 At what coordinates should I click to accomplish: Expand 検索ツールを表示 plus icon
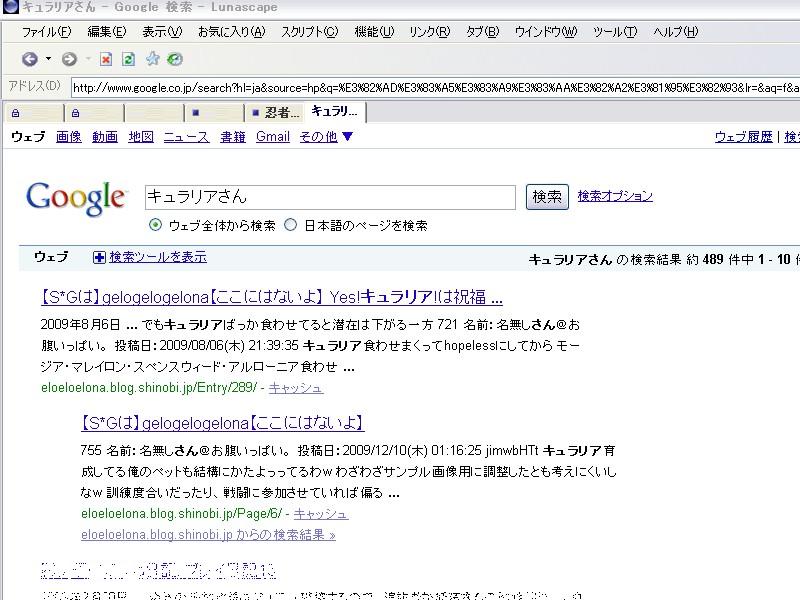(99, 257)
